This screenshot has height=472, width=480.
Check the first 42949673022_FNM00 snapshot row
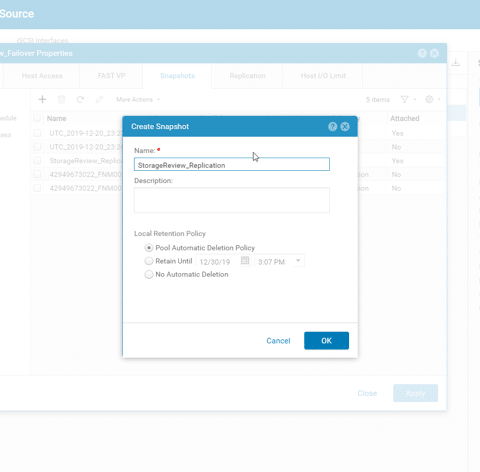pyautogui.click(x=37, y=174)
